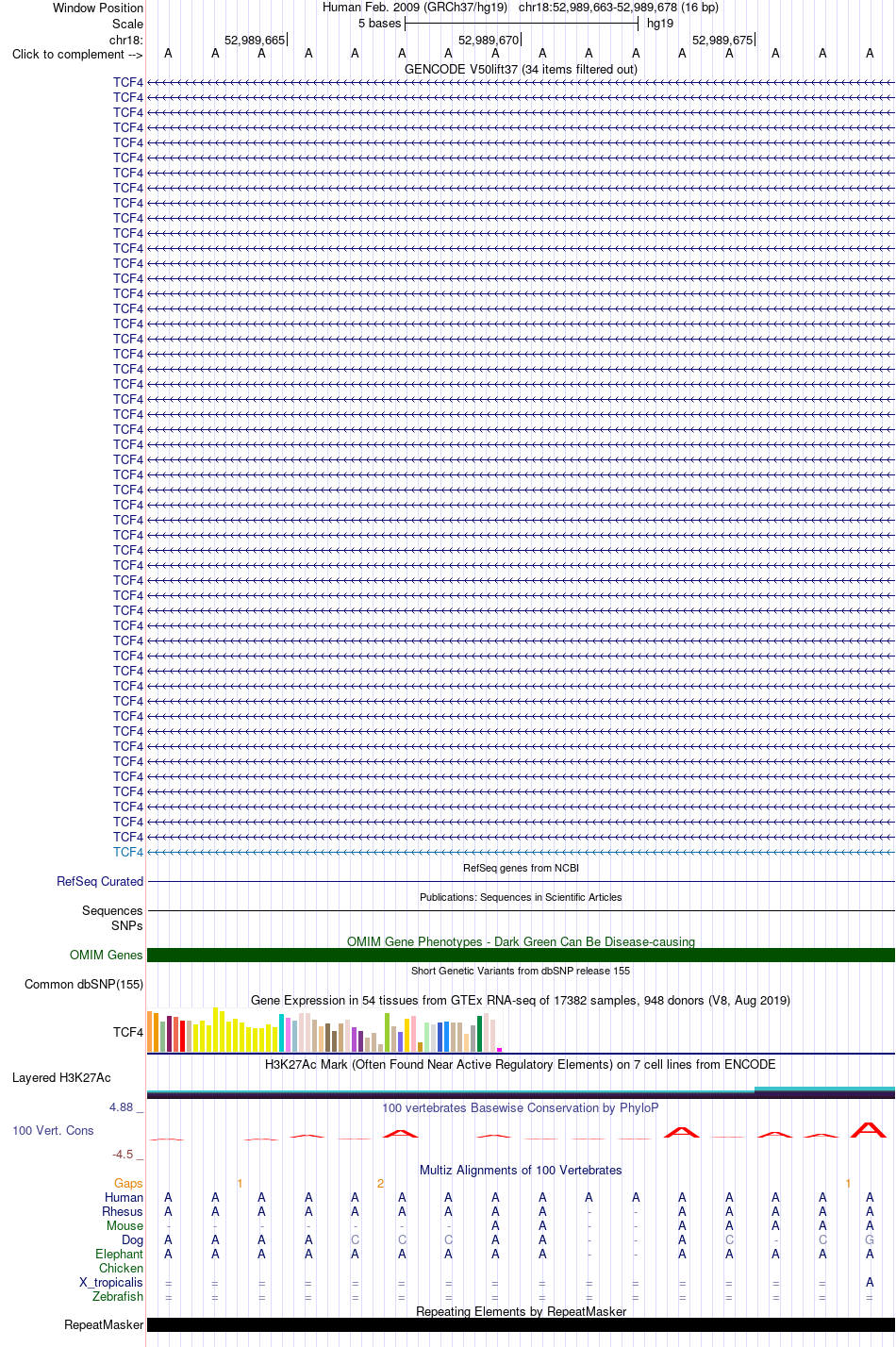Viewport: 896px width, 1347px height.
Task: Select the X_tropicalis alignment row label
Action: (x=111, y=1282)
